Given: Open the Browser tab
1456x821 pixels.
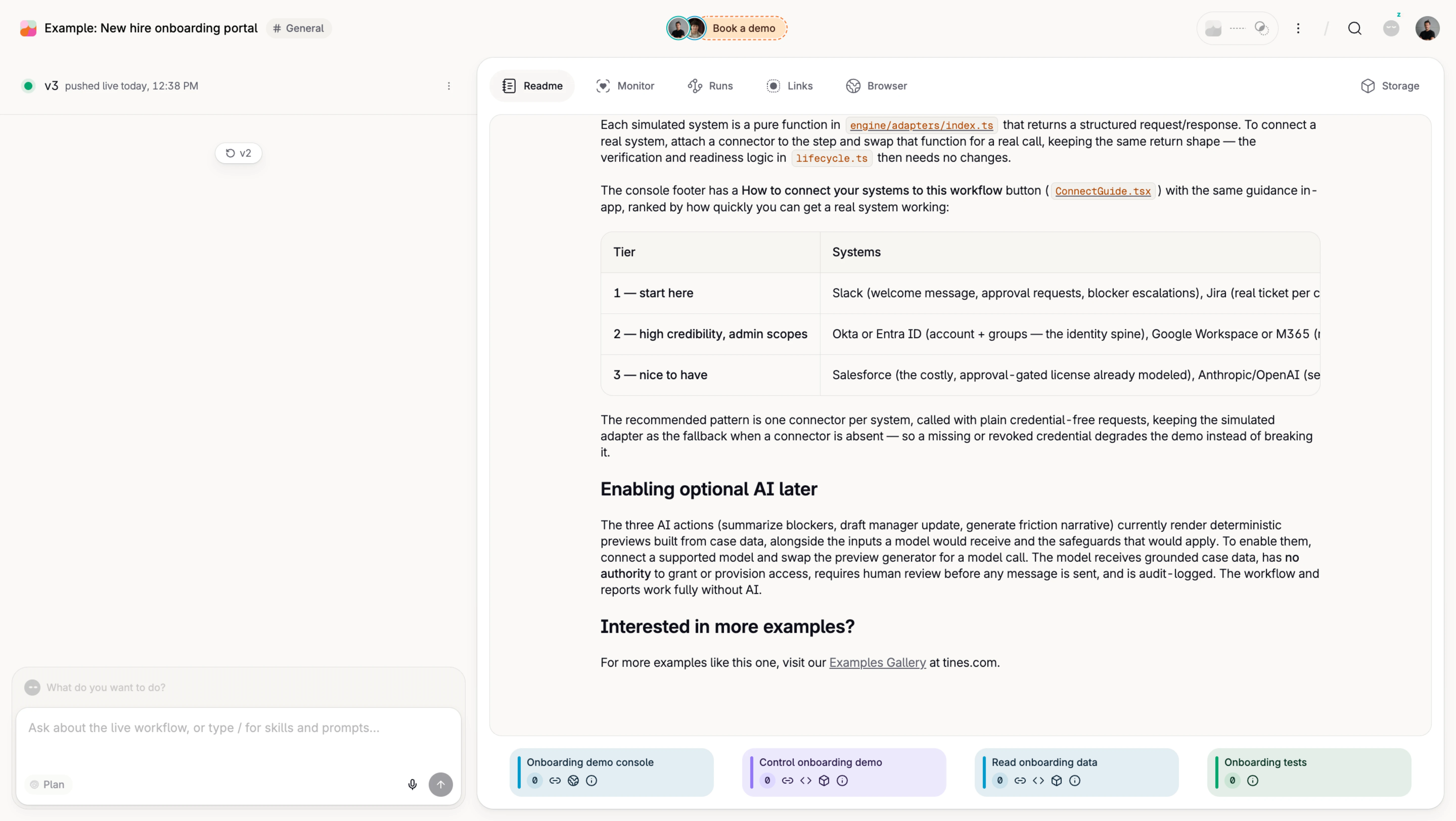Looking at the screenshot, I should tap(876, 86).
